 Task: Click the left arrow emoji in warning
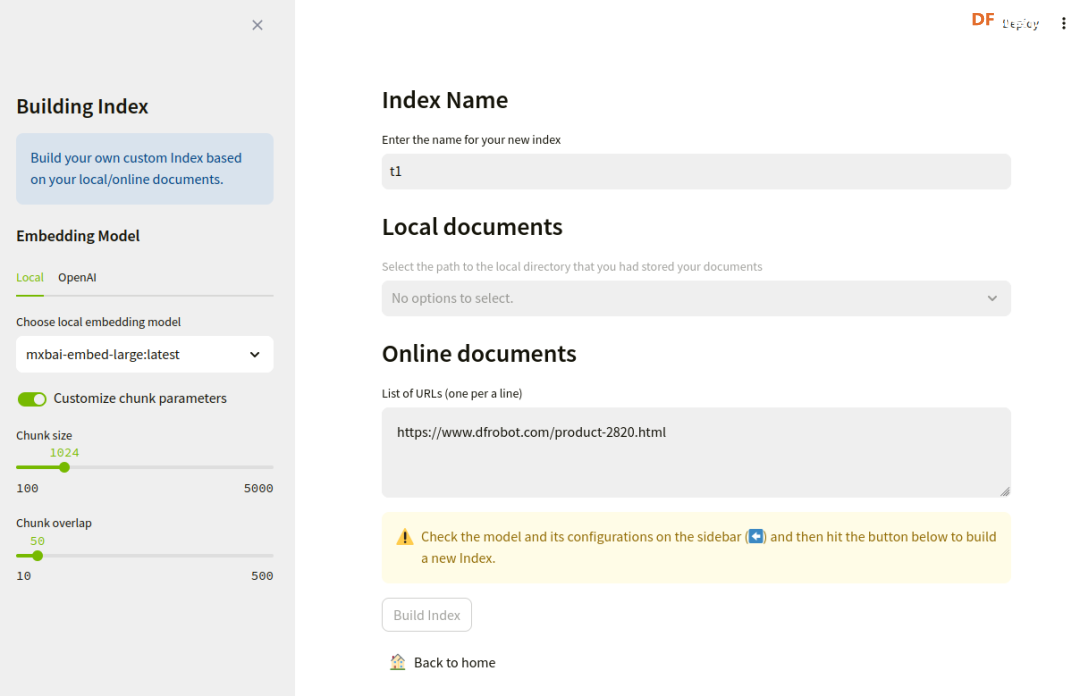point(756,536)
